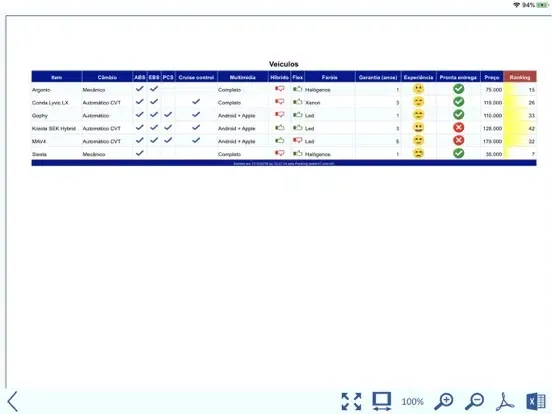Zoom out with magnifier minus icon
The image size is (552, 414).
pos(474,402)
